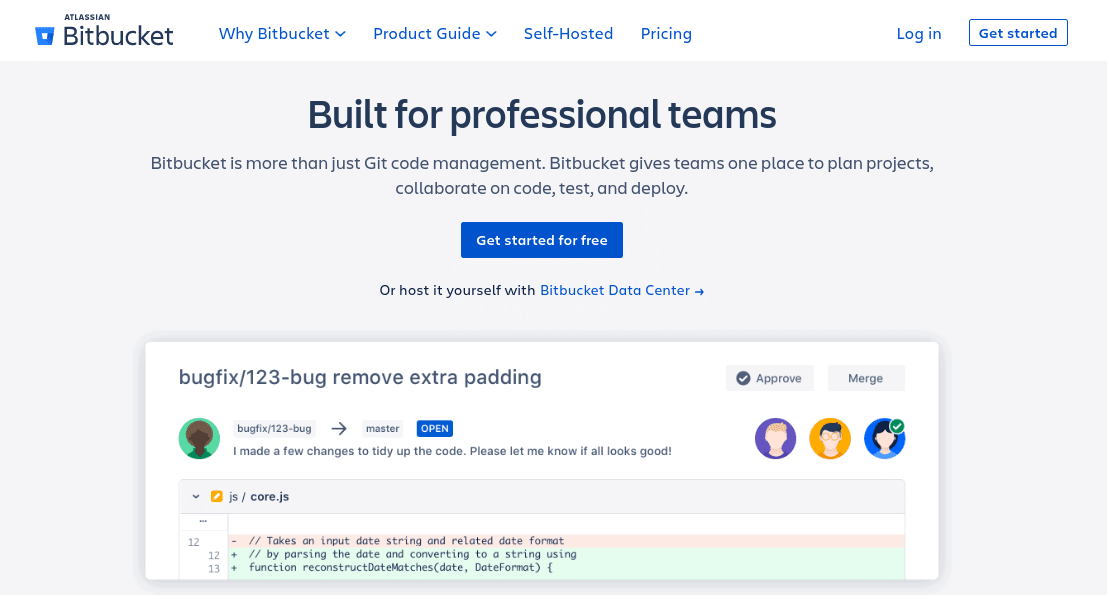The width and height of the screenshot is (1107, 595).
Task: Toggle approval with the Approve button
Action: click(770, 378)
